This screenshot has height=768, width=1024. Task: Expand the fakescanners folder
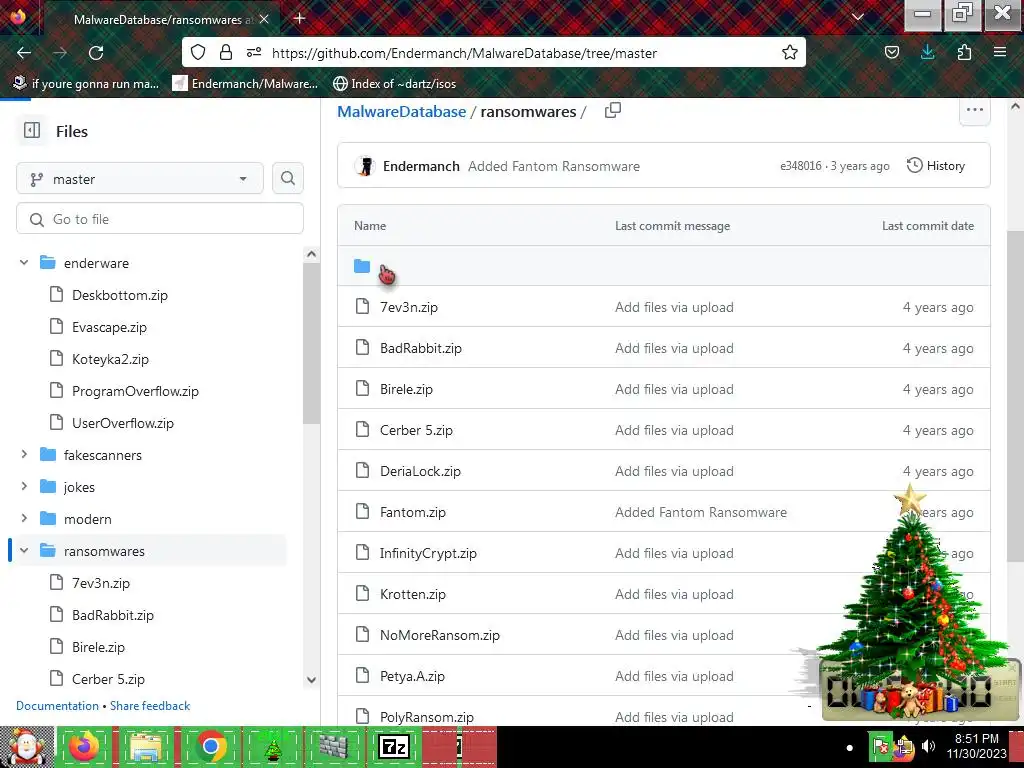pos(24,455)
